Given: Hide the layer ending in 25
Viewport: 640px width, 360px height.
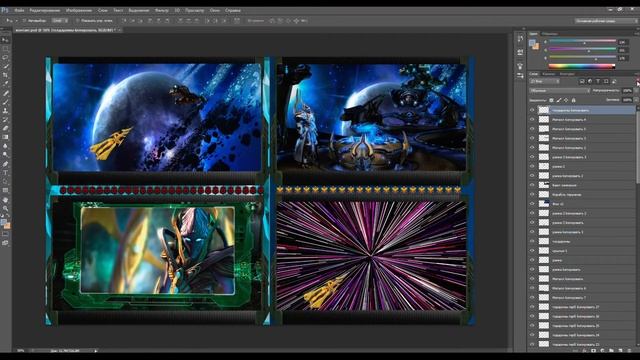Looking at the screenshot, I should click(532, 326).
